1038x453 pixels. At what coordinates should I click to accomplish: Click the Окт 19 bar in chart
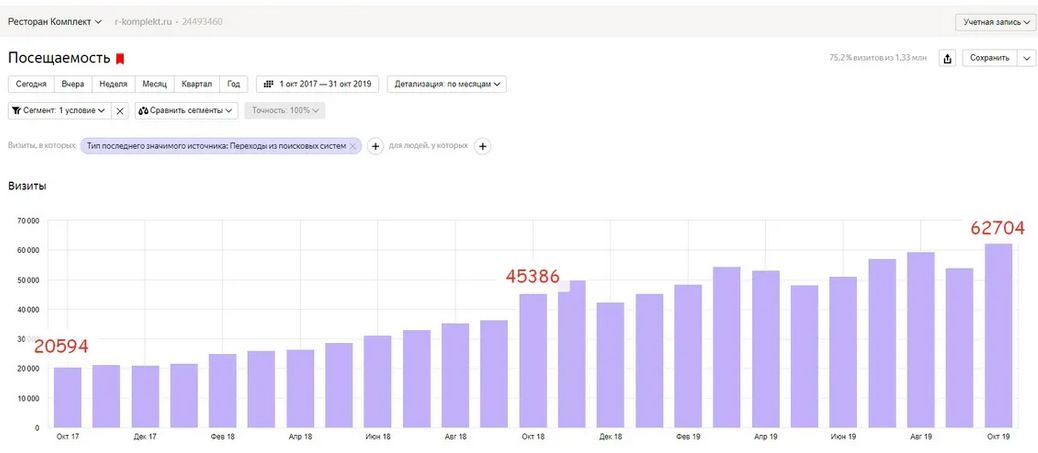[998, 335]
